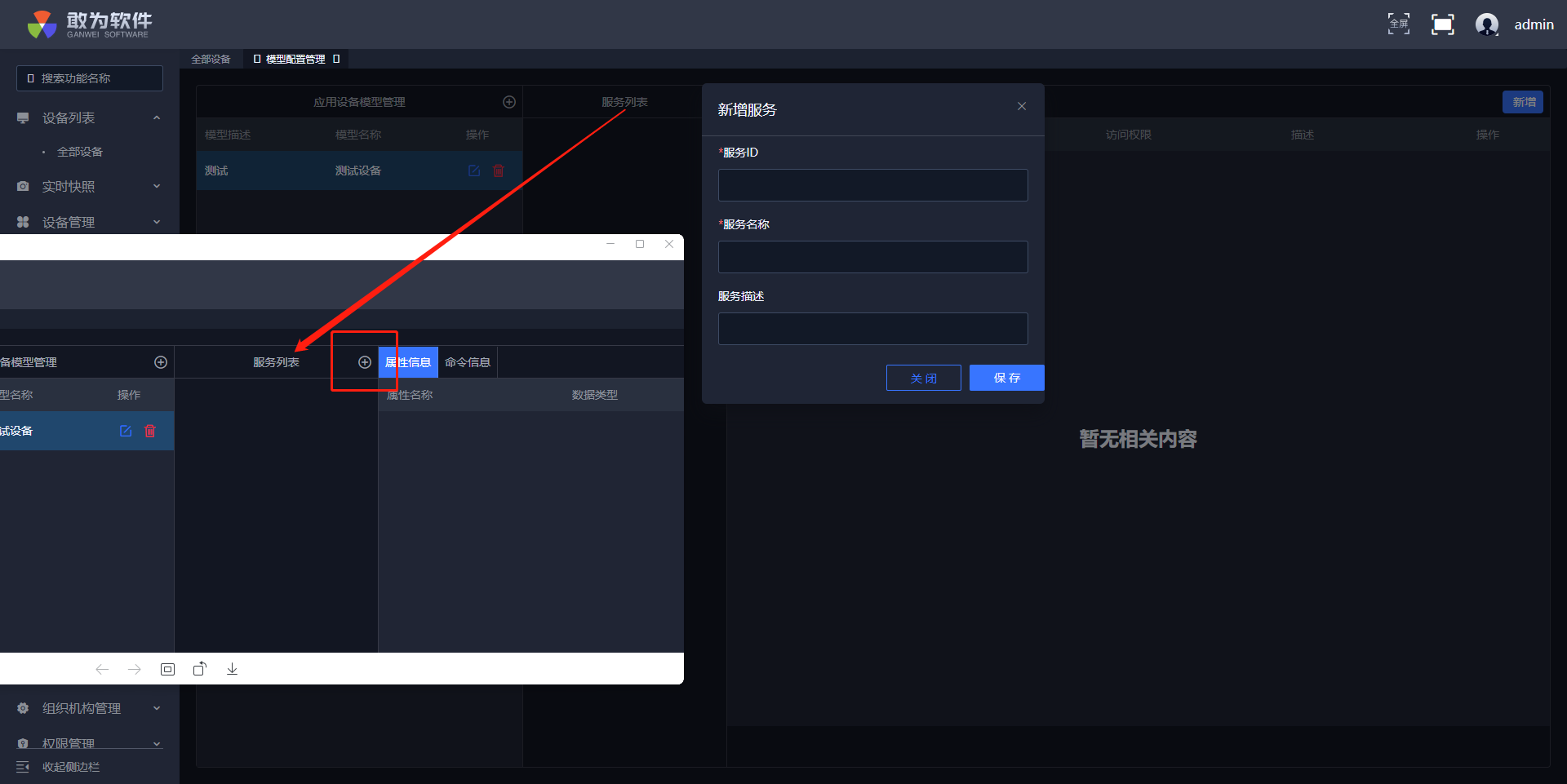Open the 权限管理 sidebar menu
This screenshot has height=784, width=1567.
pyautogui.click(x=69, y=743)
